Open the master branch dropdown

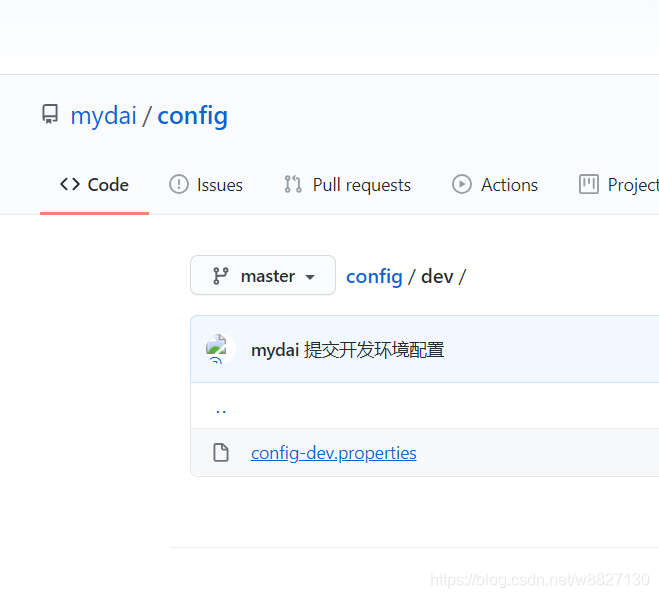(x=263, y=275)
